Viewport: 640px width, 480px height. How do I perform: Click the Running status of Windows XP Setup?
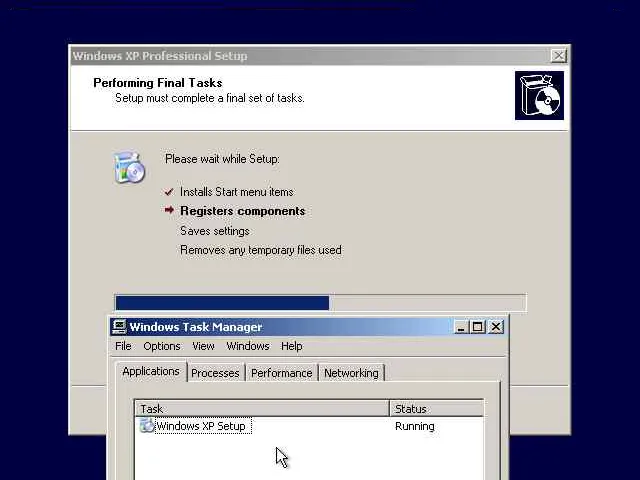coord(414,426)
